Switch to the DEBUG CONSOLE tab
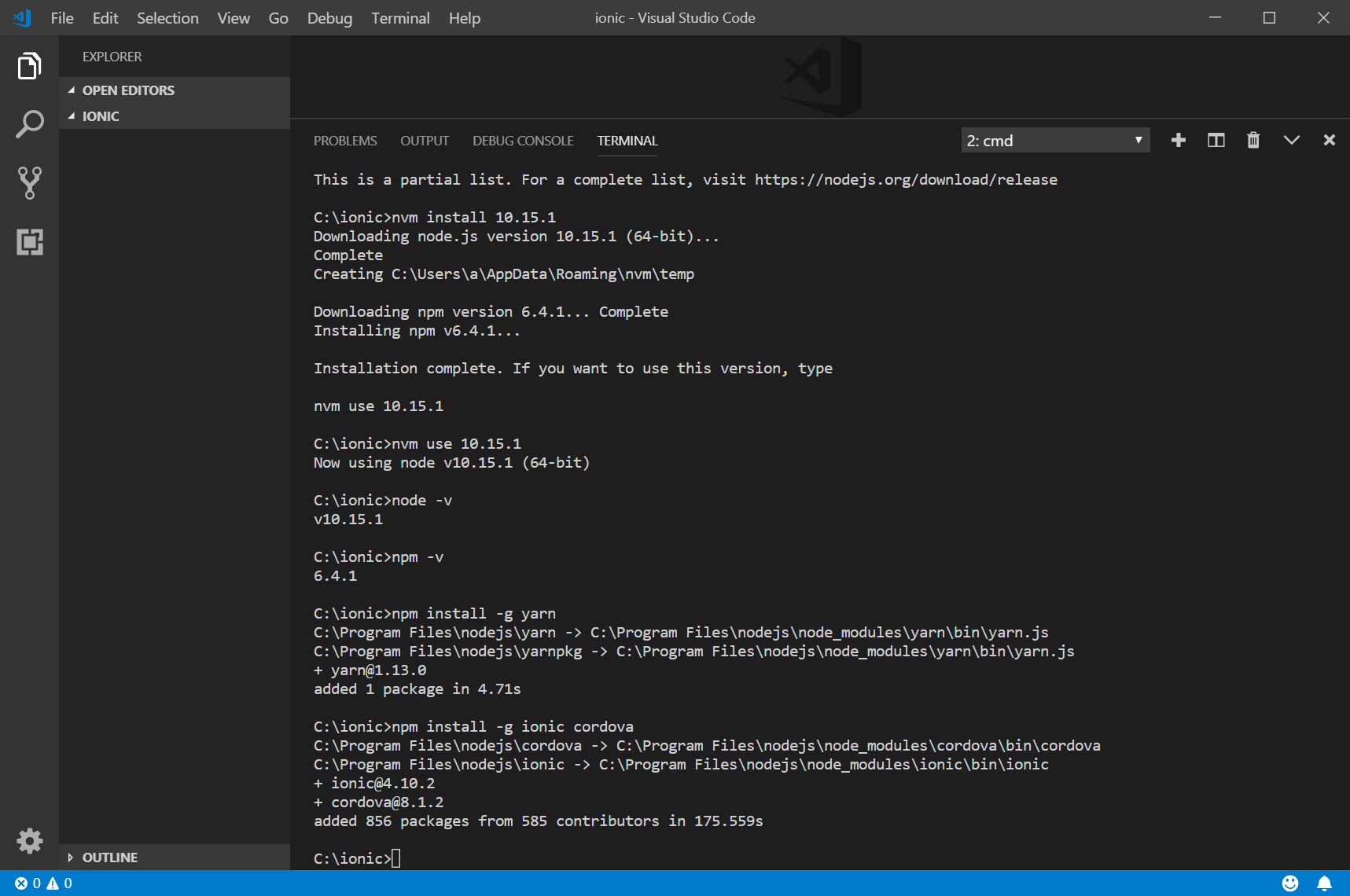The image size is (1350, 896). [523, 141]
